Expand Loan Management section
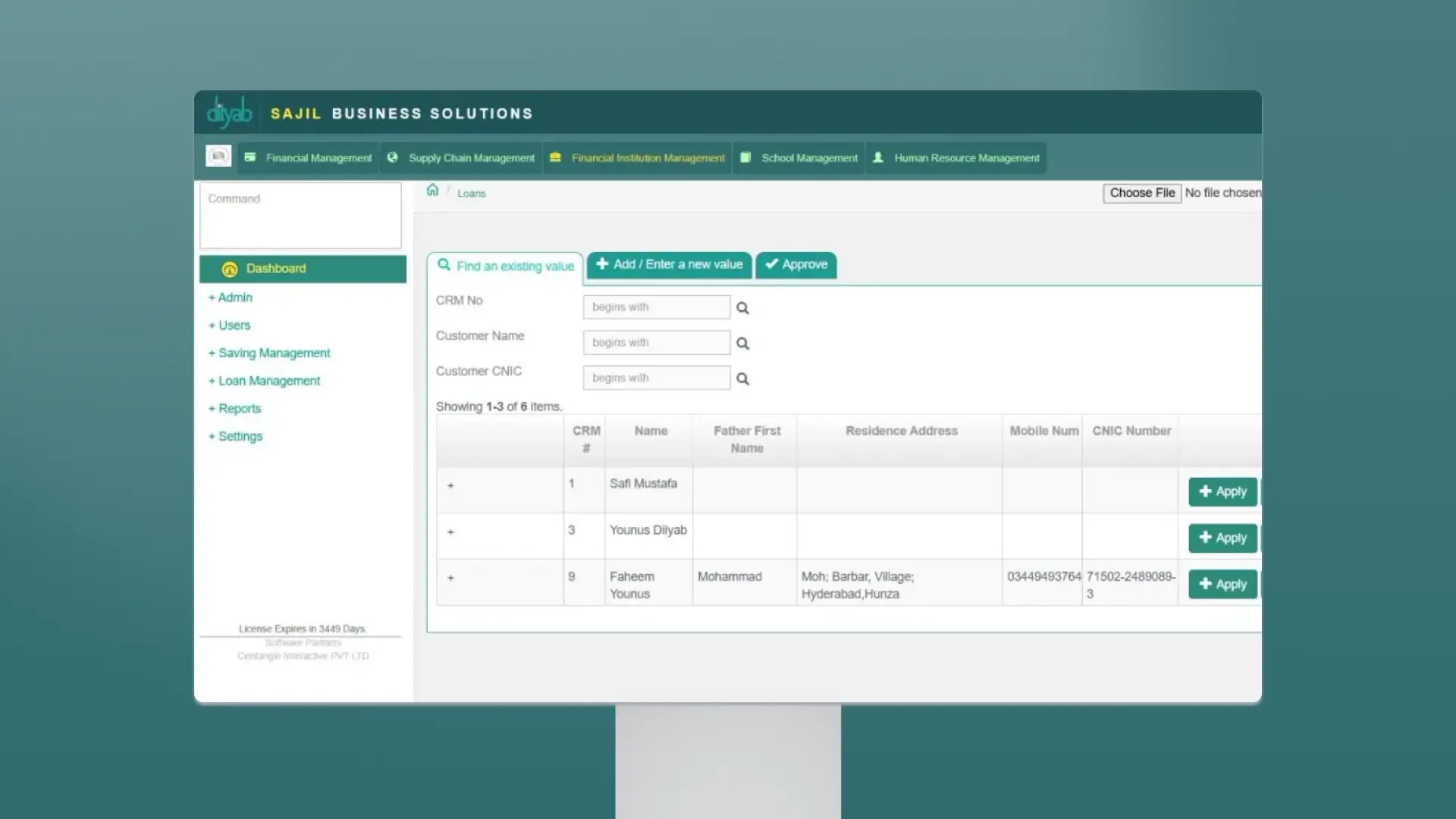Image resolution: width=1456 pixels, height=819 pixels. (264, 381)
